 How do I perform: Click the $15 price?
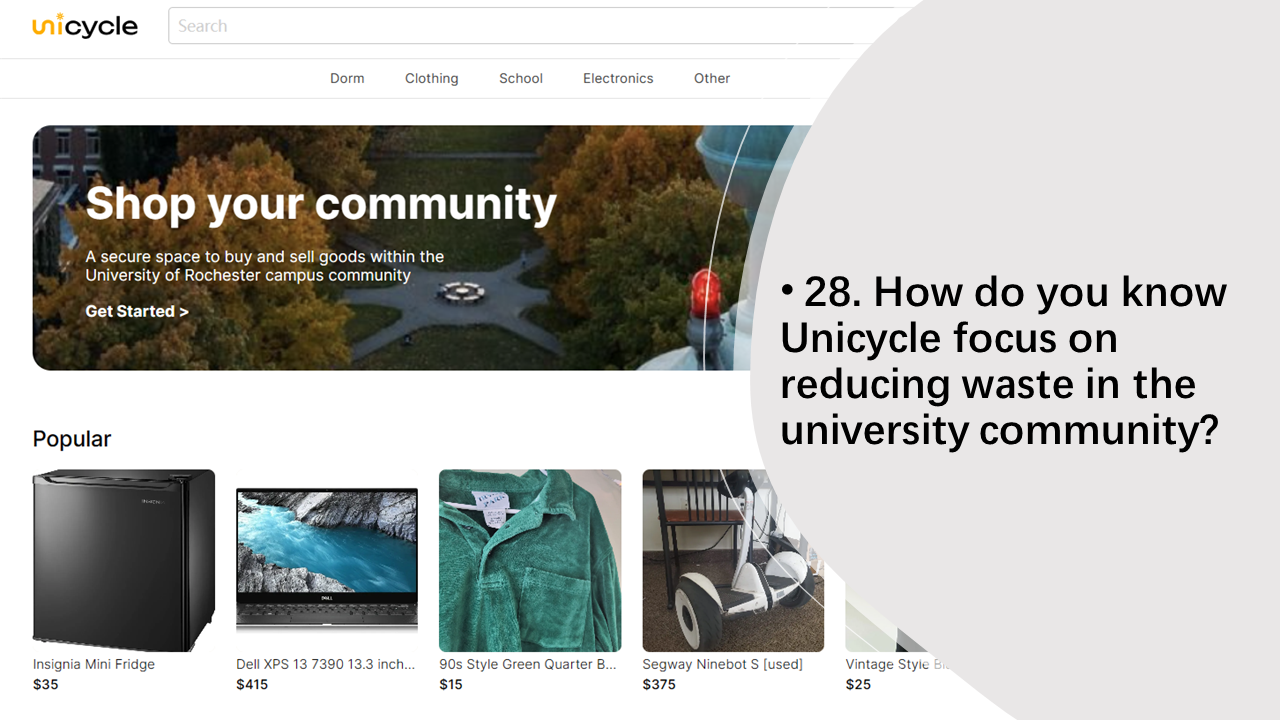tap(451, 685)
